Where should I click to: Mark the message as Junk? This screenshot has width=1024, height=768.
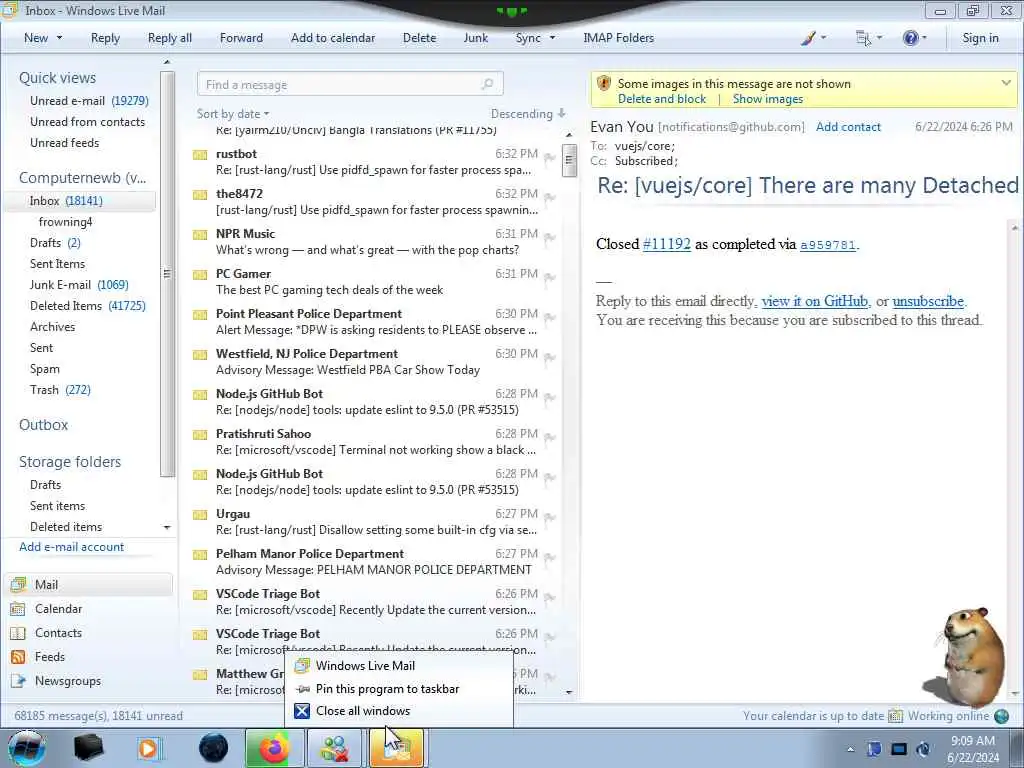coord(475,38)
